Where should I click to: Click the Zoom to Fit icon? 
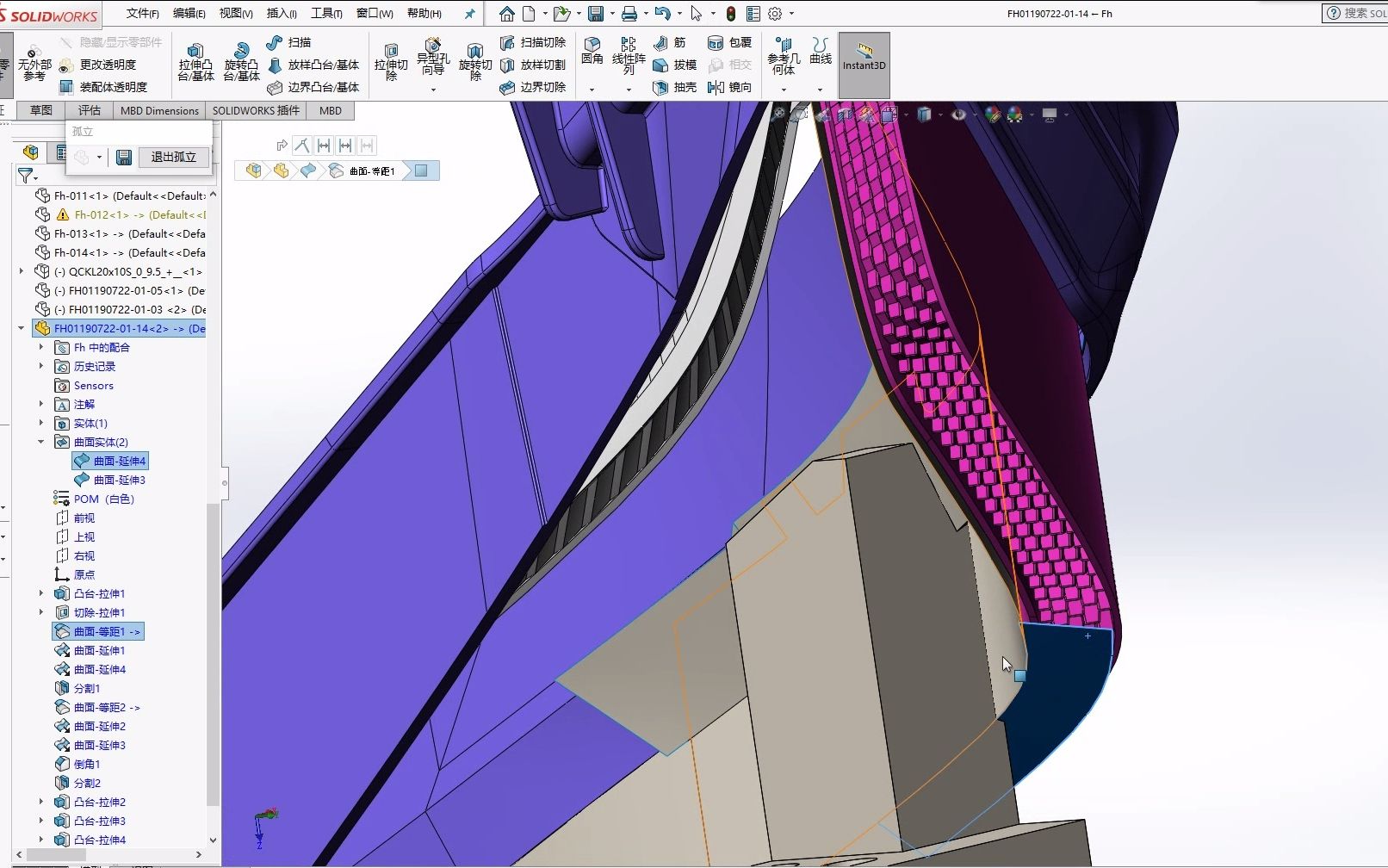[780, 114]
